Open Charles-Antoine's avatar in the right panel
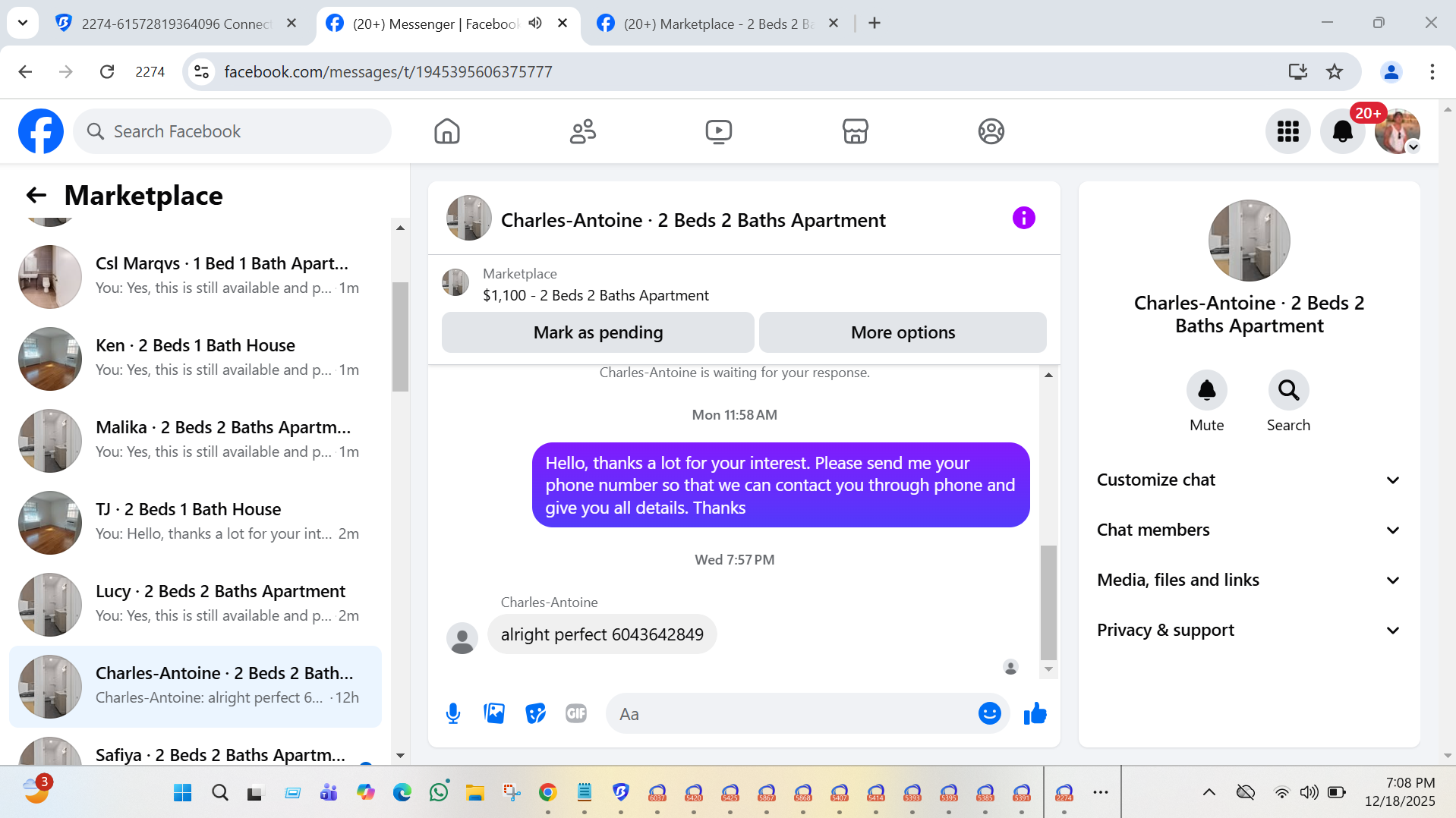 [x=1249, y=241]
